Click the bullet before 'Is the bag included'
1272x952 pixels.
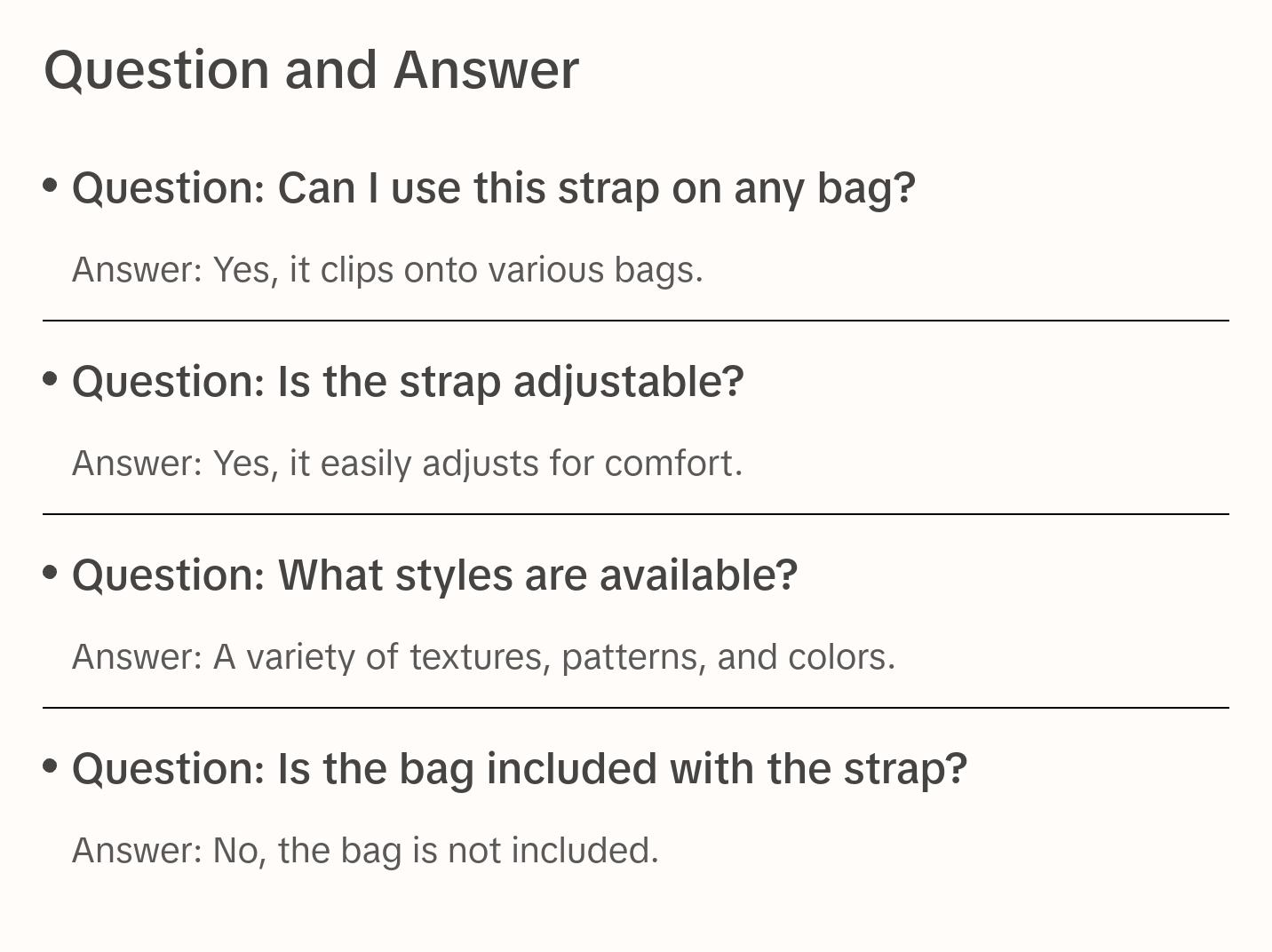51,766
